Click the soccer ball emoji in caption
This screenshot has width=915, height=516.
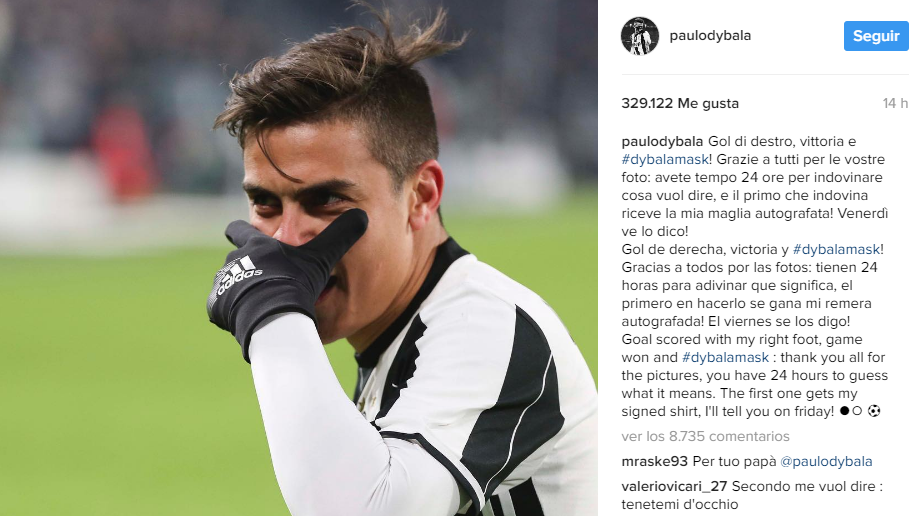(x=874, y=411)
